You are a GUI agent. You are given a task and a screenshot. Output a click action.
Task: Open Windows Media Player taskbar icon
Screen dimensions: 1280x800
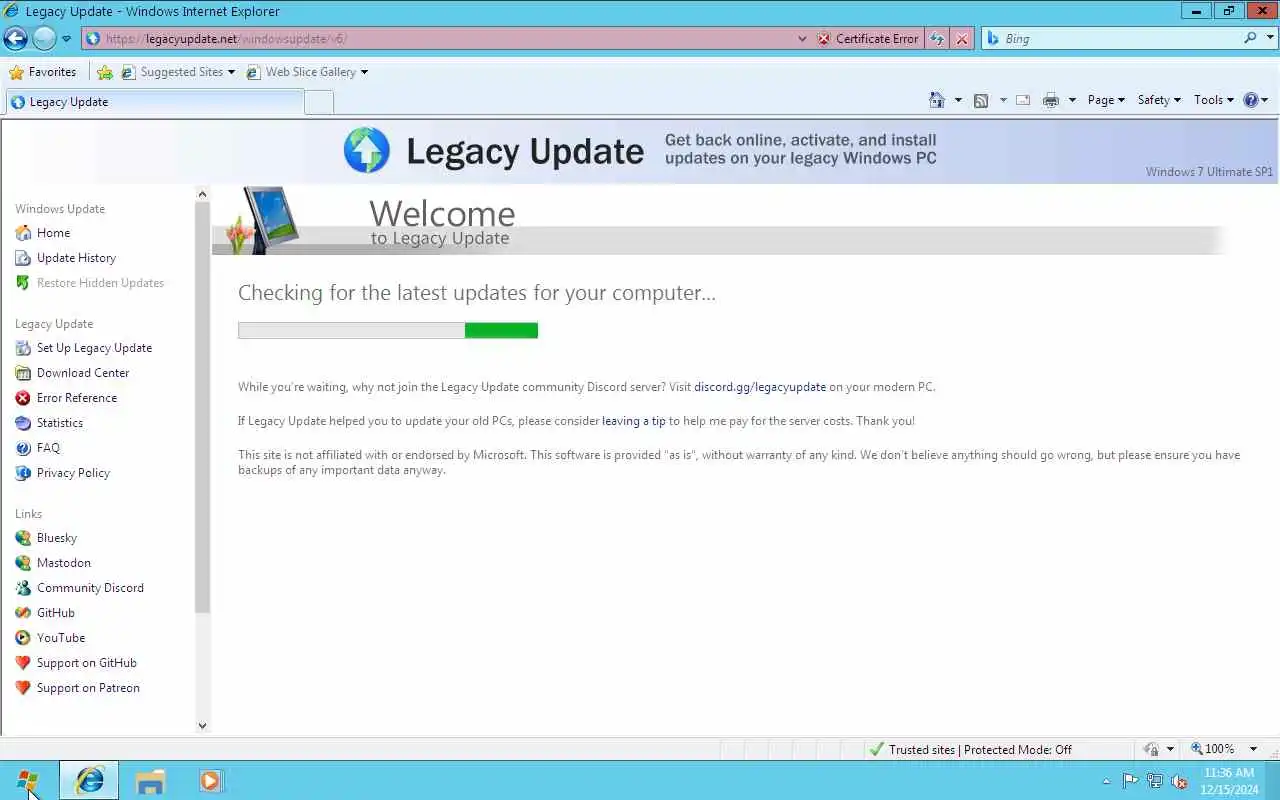click(x=211, y=781)
